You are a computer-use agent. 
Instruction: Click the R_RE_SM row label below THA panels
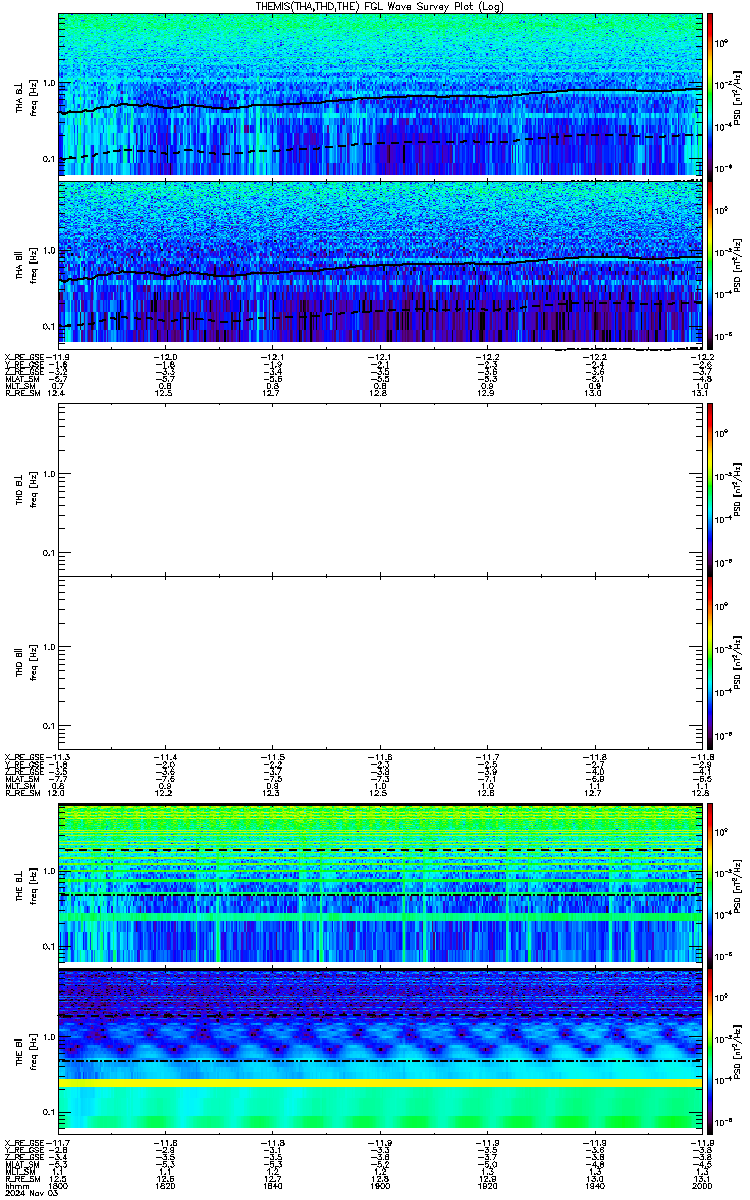click(x=21, y=394)
